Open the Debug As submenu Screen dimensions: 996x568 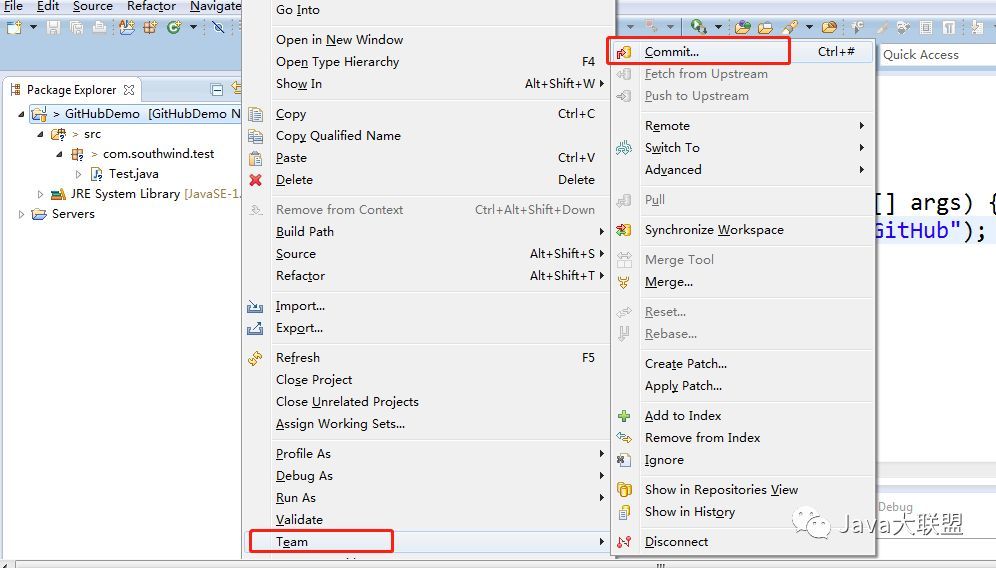coord(427,476)
